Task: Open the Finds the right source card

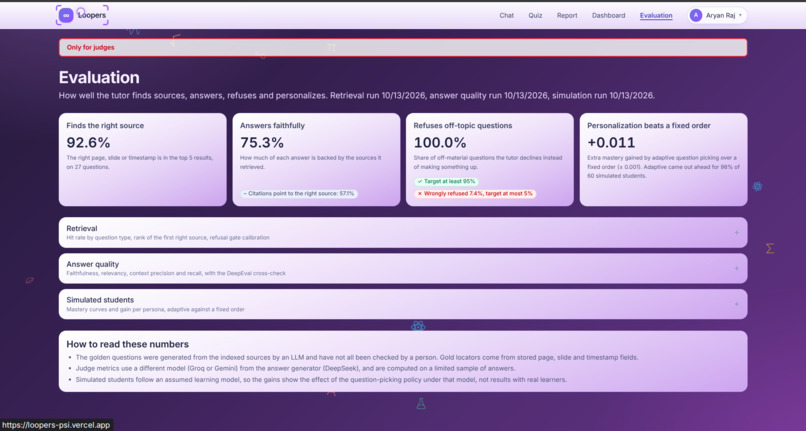Action: pos(142,159)
